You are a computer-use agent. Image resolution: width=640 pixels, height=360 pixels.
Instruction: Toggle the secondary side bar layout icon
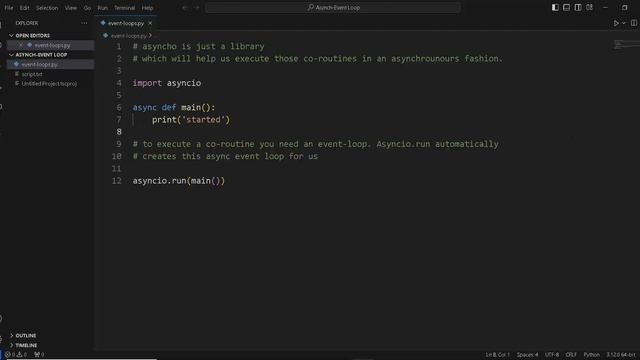(578, 7)
